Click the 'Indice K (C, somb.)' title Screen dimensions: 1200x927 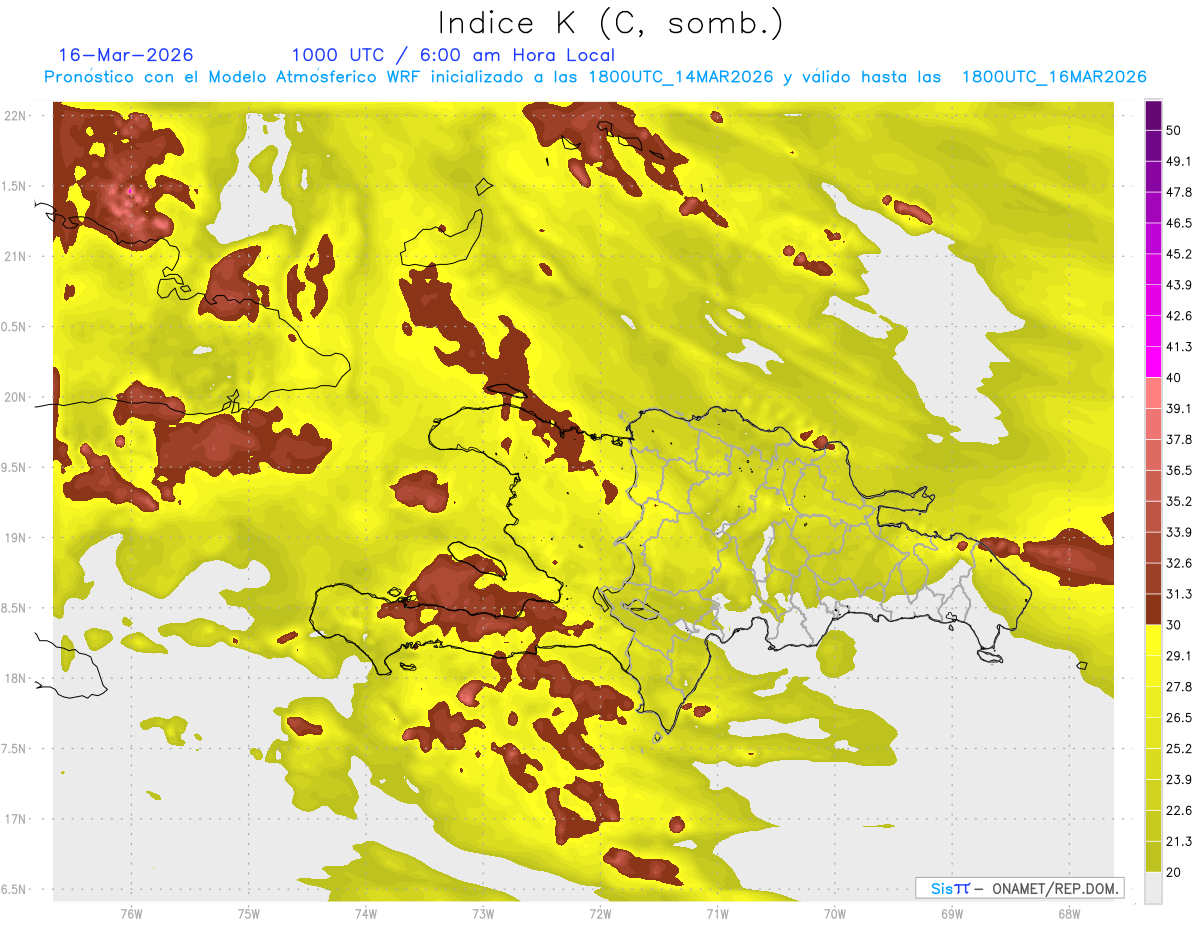(x=610, y=23)
